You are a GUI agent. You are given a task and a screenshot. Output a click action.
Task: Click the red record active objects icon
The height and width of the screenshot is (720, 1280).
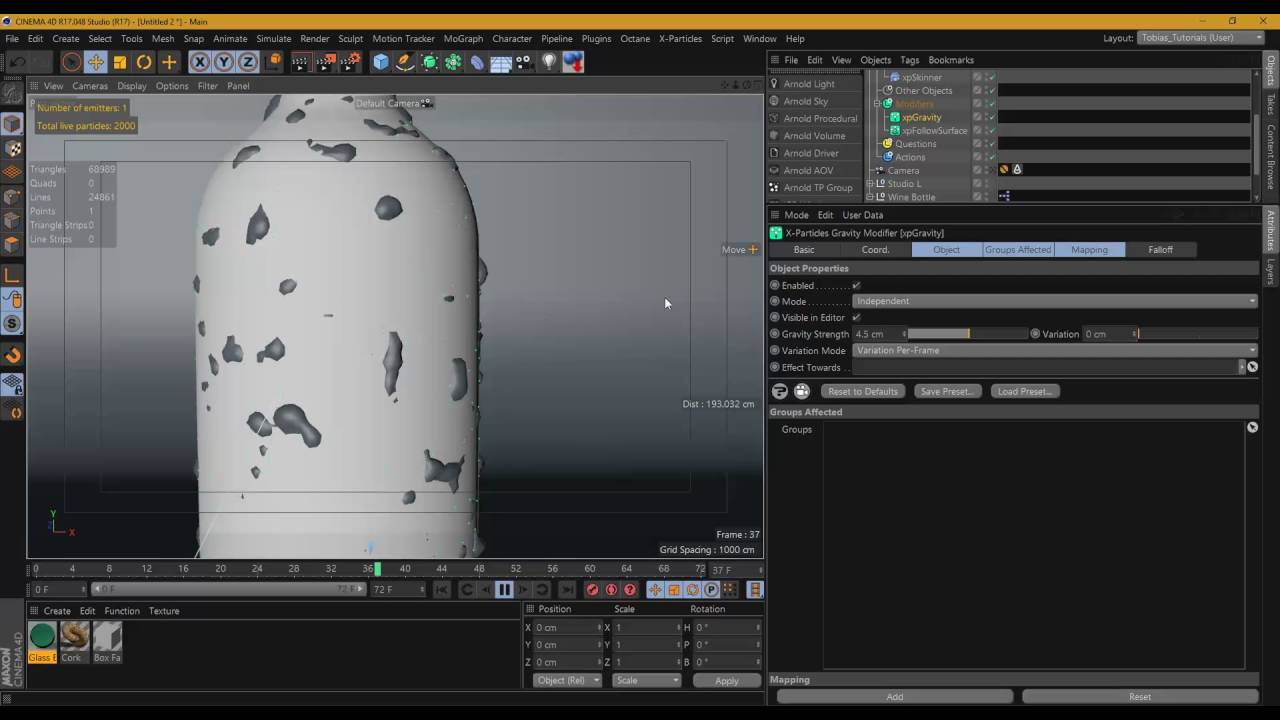[x=592, y=590]
